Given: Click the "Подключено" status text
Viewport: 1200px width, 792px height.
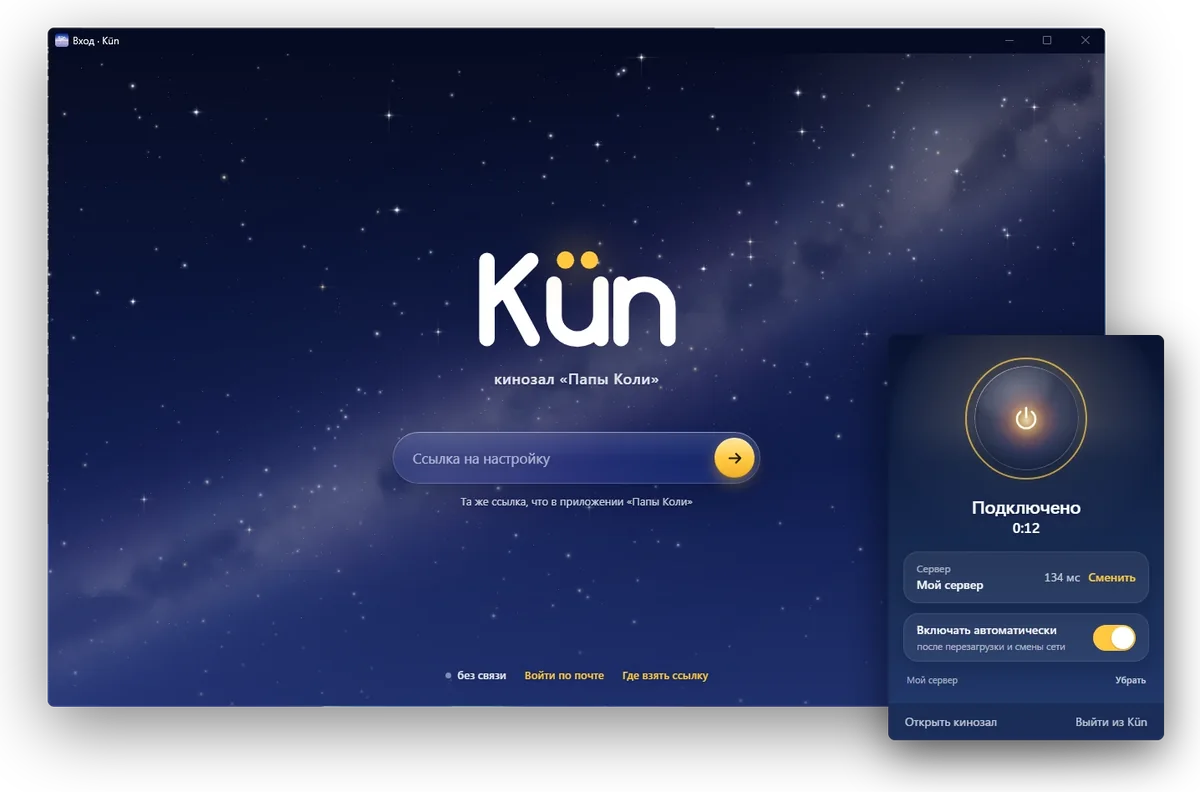Looking at the screenshot, I should 1026,508.
